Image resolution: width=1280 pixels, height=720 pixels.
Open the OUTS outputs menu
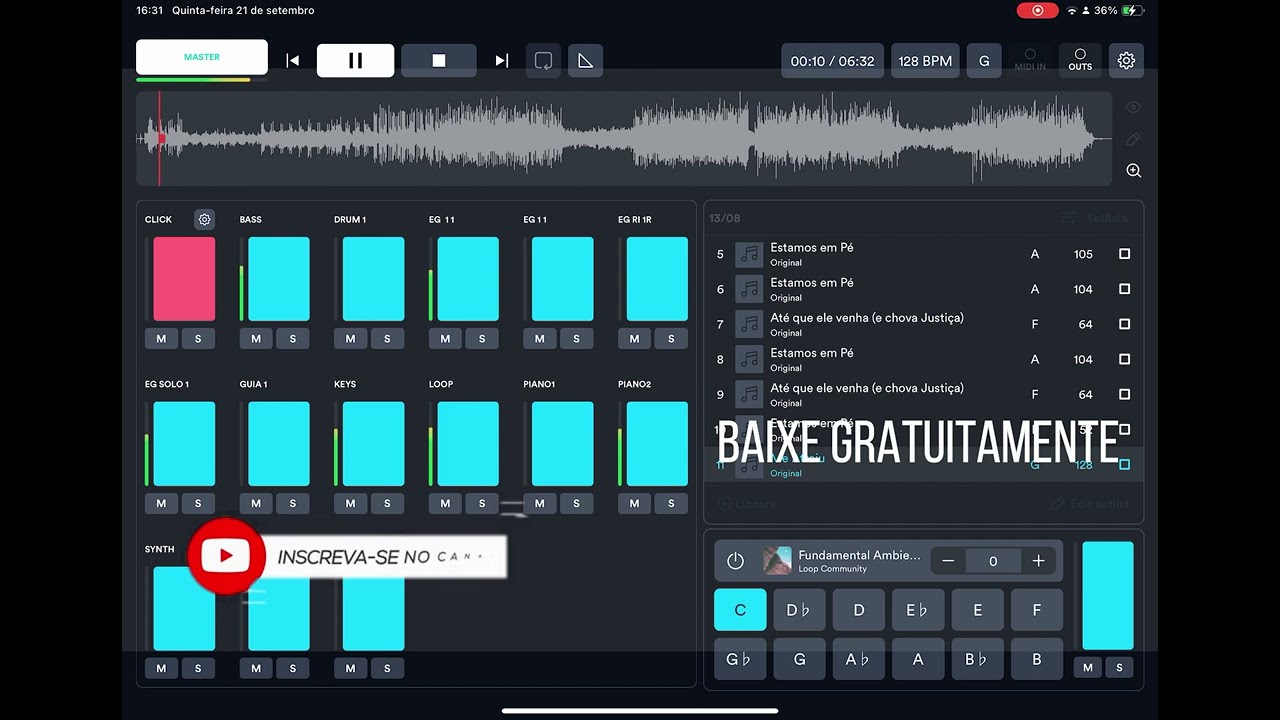pyautogui.click(x=1080, y=60)
